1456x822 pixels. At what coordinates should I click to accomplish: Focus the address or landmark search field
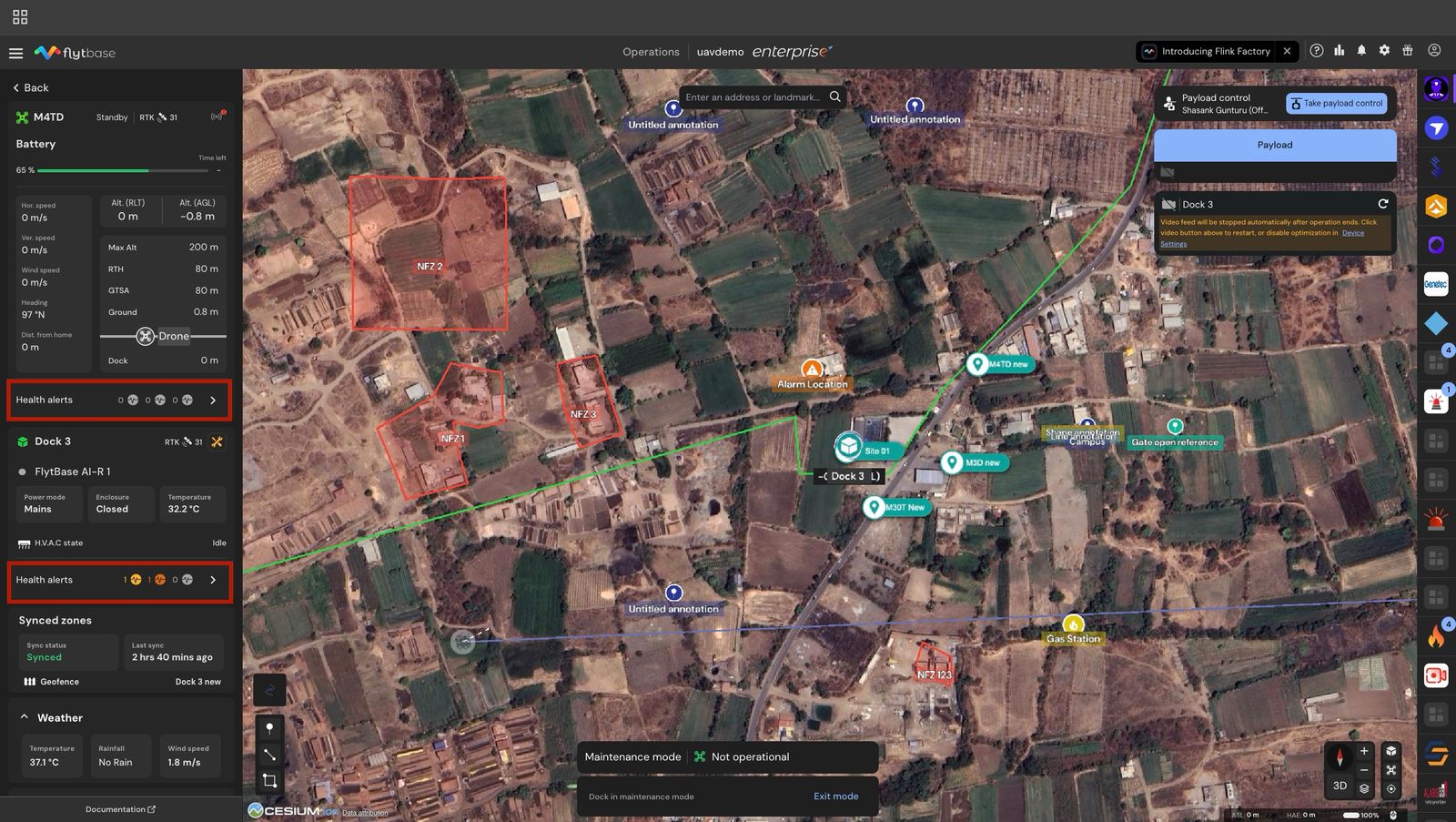[753, 97]
